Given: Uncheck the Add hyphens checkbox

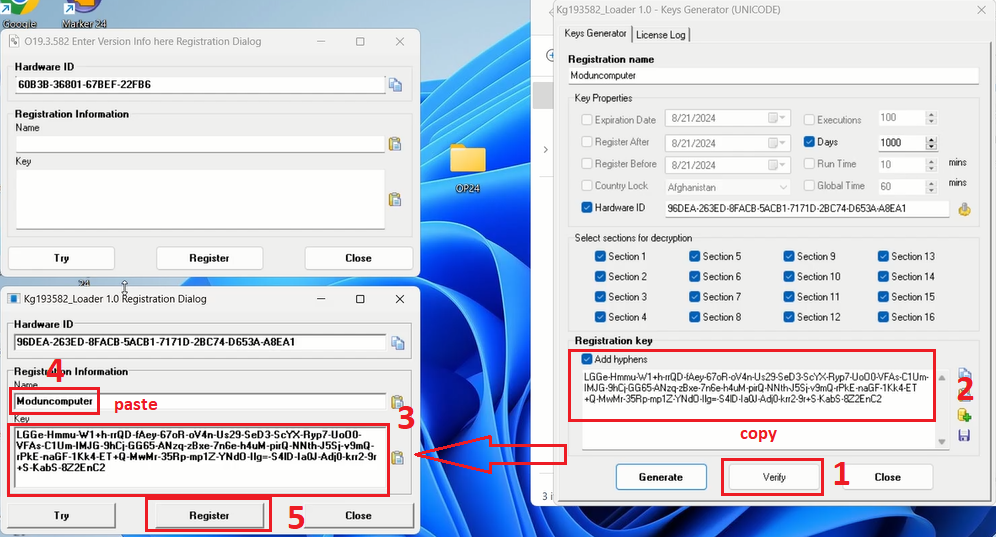Looking at the screenshot, I should (x=587, y=359).
